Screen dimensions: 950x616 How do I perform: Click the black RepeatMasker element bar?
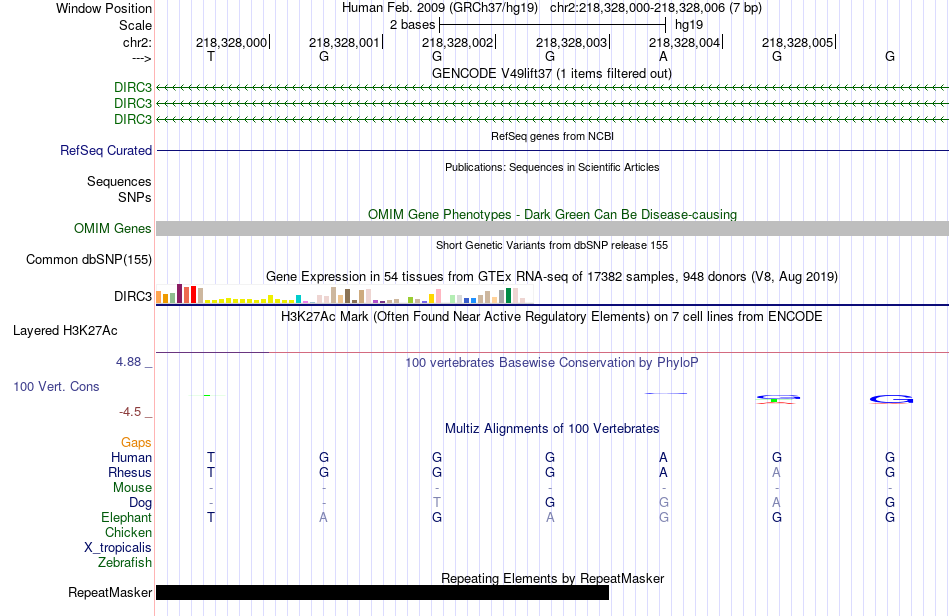pyautogui.click(x=382, y=592)
